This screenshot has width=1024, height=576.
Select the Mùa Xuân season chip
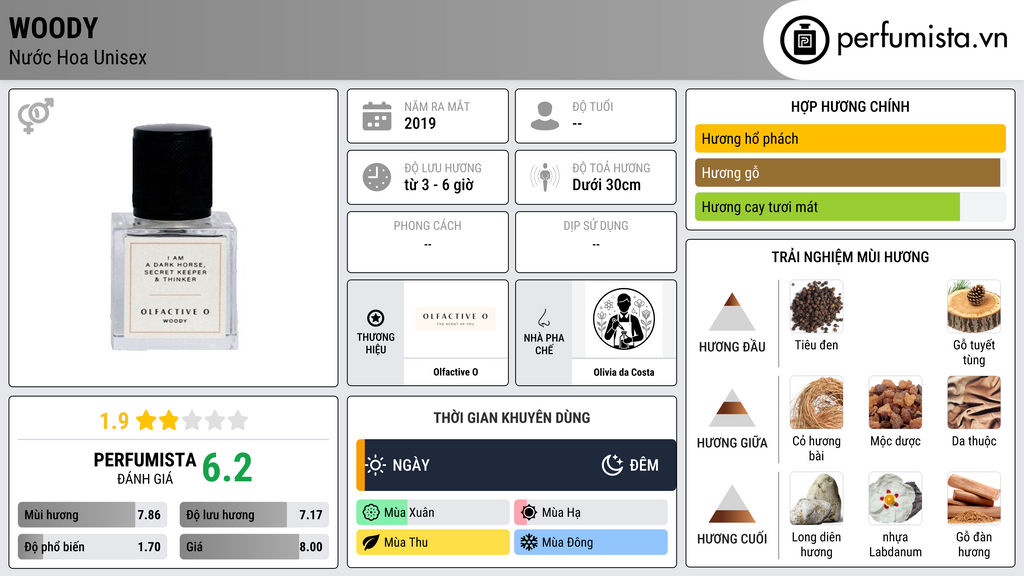[432, 513]
